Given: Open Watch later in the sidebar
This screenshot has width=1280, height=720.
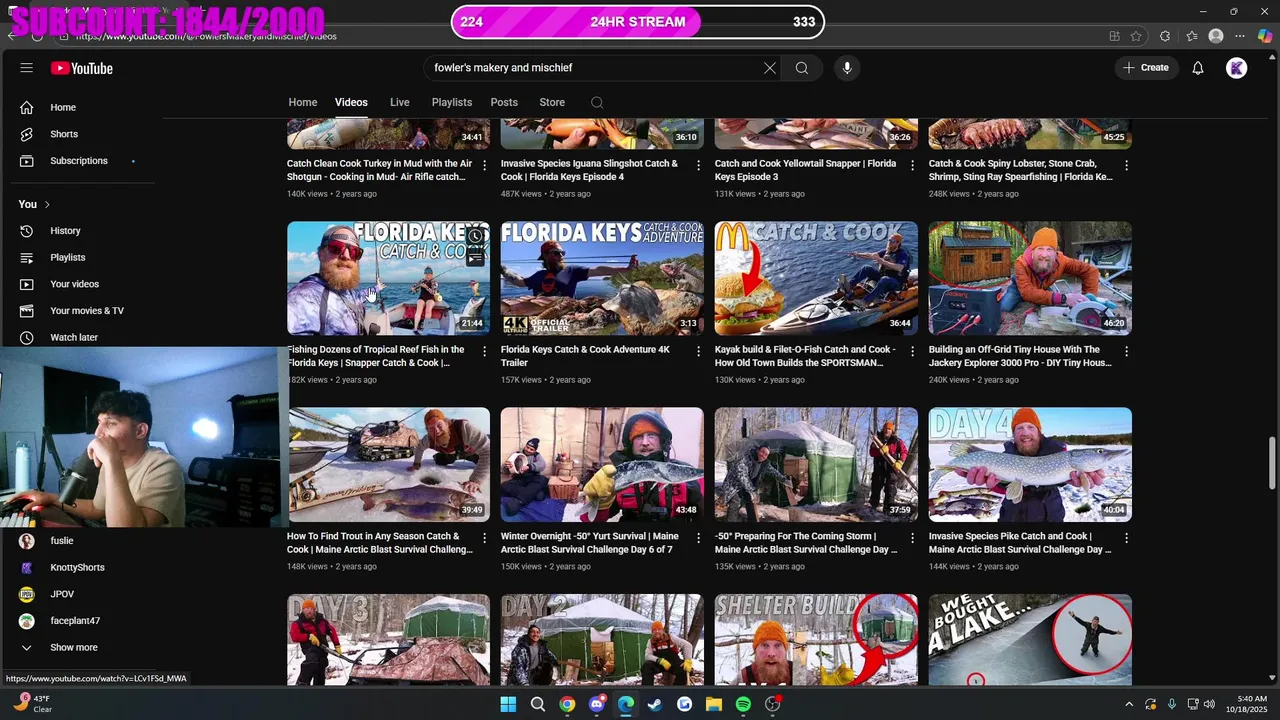Looking at the screenshot, I should click(x=74, y=337).
